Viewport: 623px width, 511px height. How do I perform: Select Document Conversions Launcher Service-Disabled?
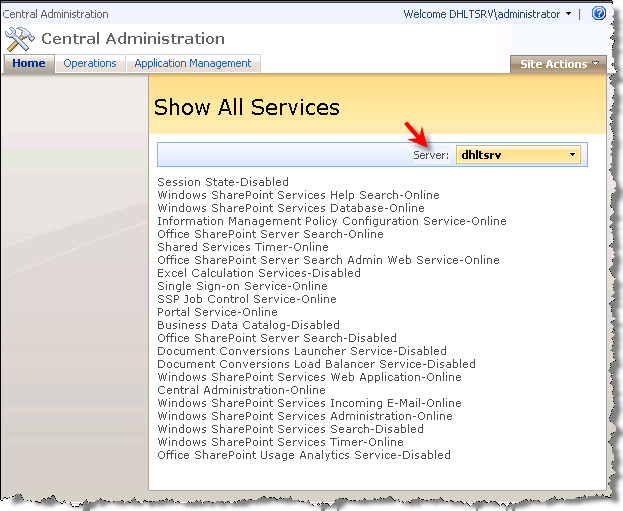pyautogui.click(x=302, y=351)
